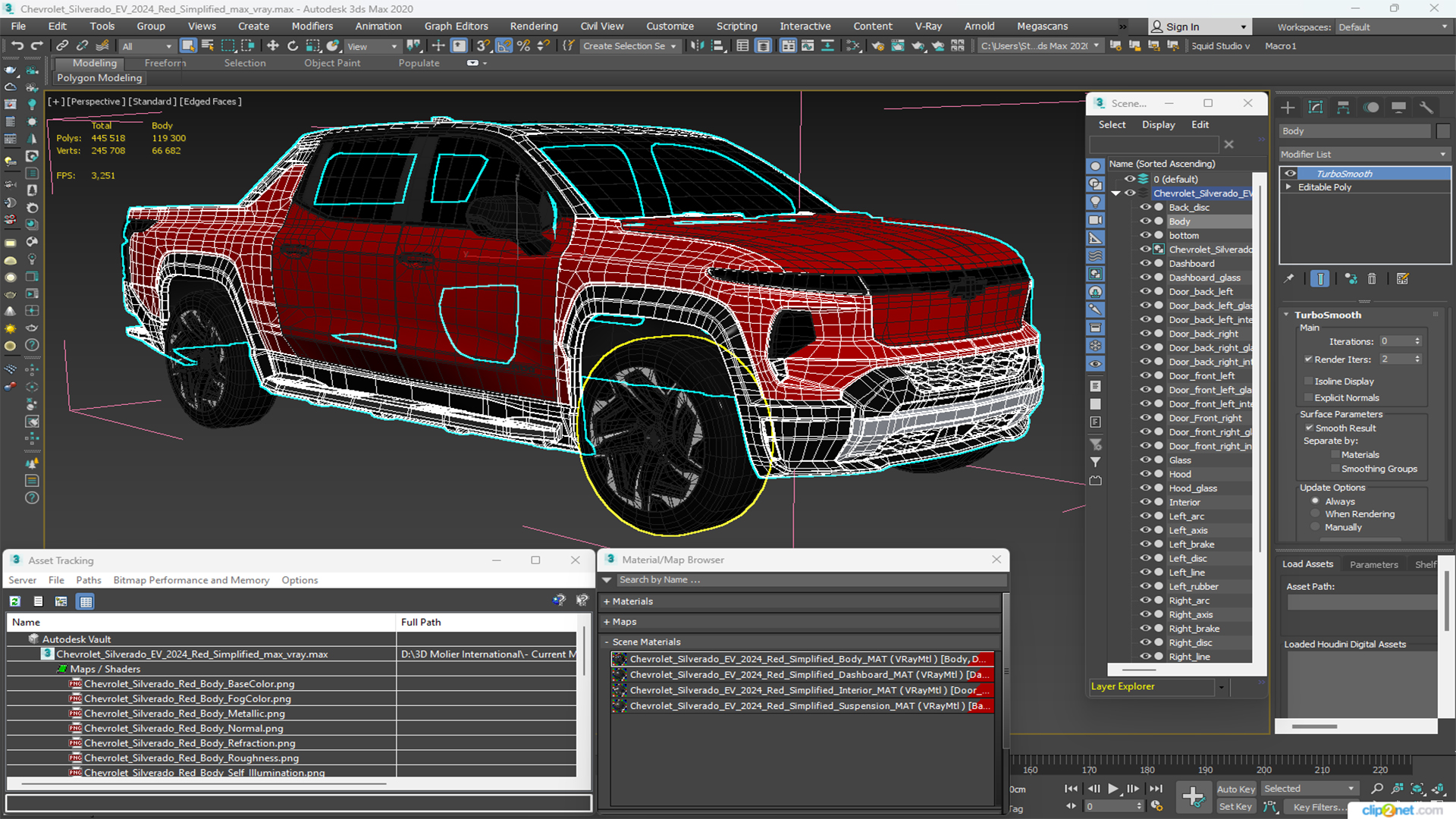The width and height of the screenshot is (1456, 819).
Task: Open the Create tab in command panel
Action: coord(1288,108)
